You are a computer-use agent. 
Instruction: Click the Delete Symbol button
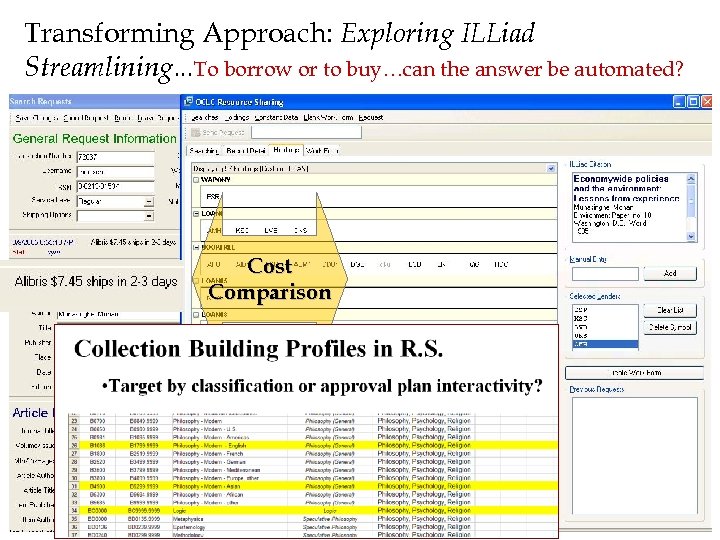click(670, 327)
